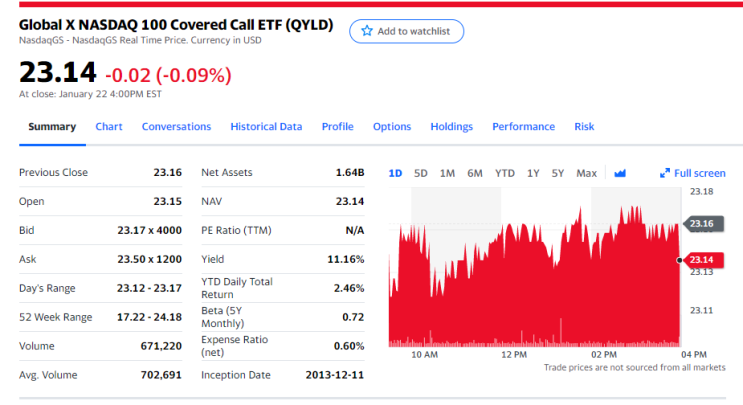Click the Yield value 11.16%
This screenshot has width=743, height=405.
click(346, 259)
